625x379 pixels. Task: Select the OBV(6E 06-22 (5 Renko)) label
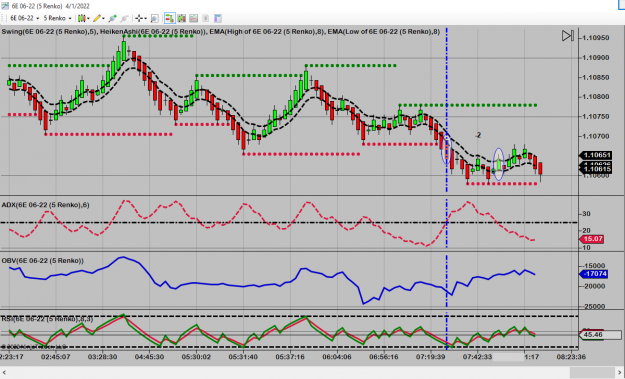43,261
